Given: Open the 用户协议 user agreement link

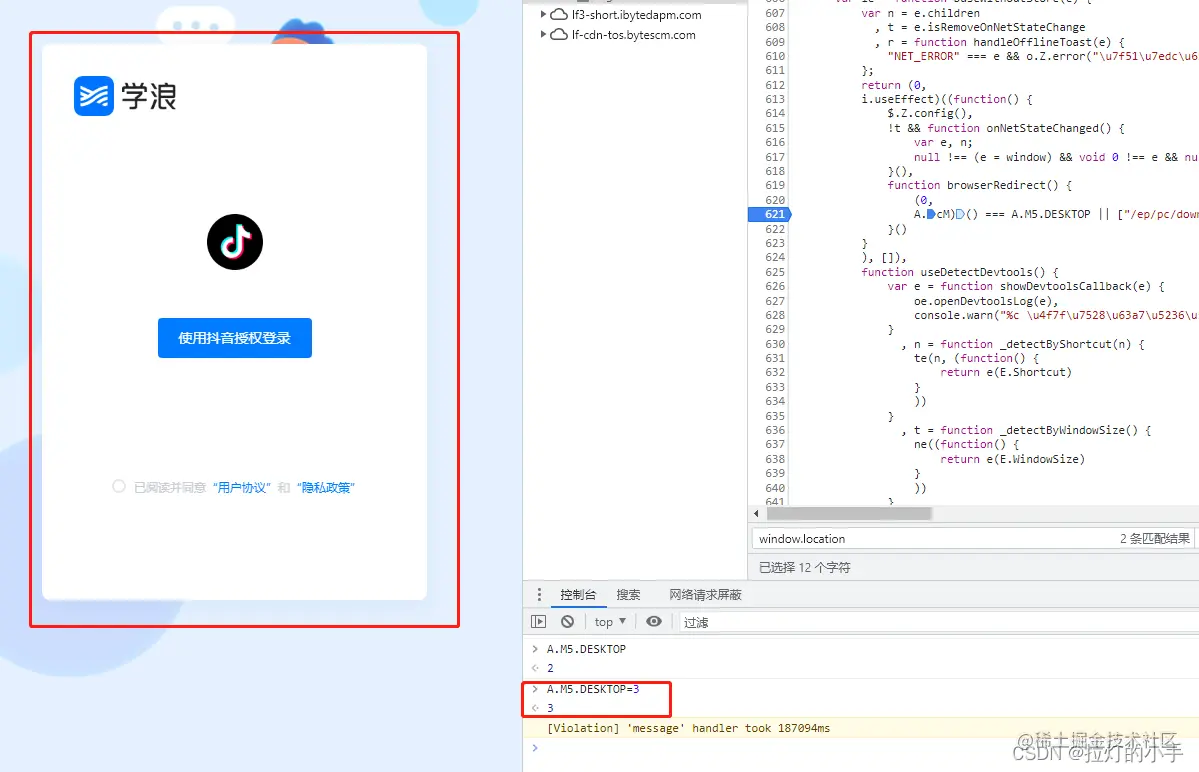Looking at the screenshot, I should click(x=242, y=488).
